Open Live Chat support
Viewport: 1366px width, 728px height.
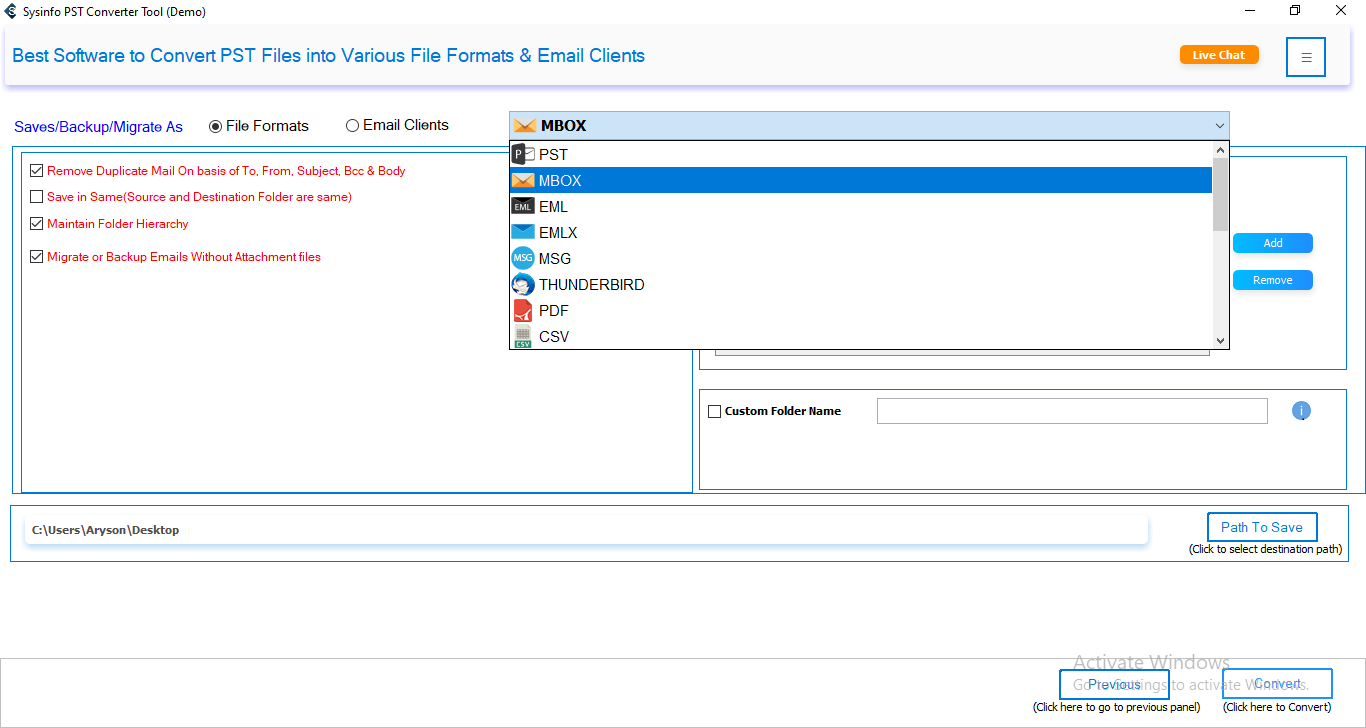tap(1219, 55)
